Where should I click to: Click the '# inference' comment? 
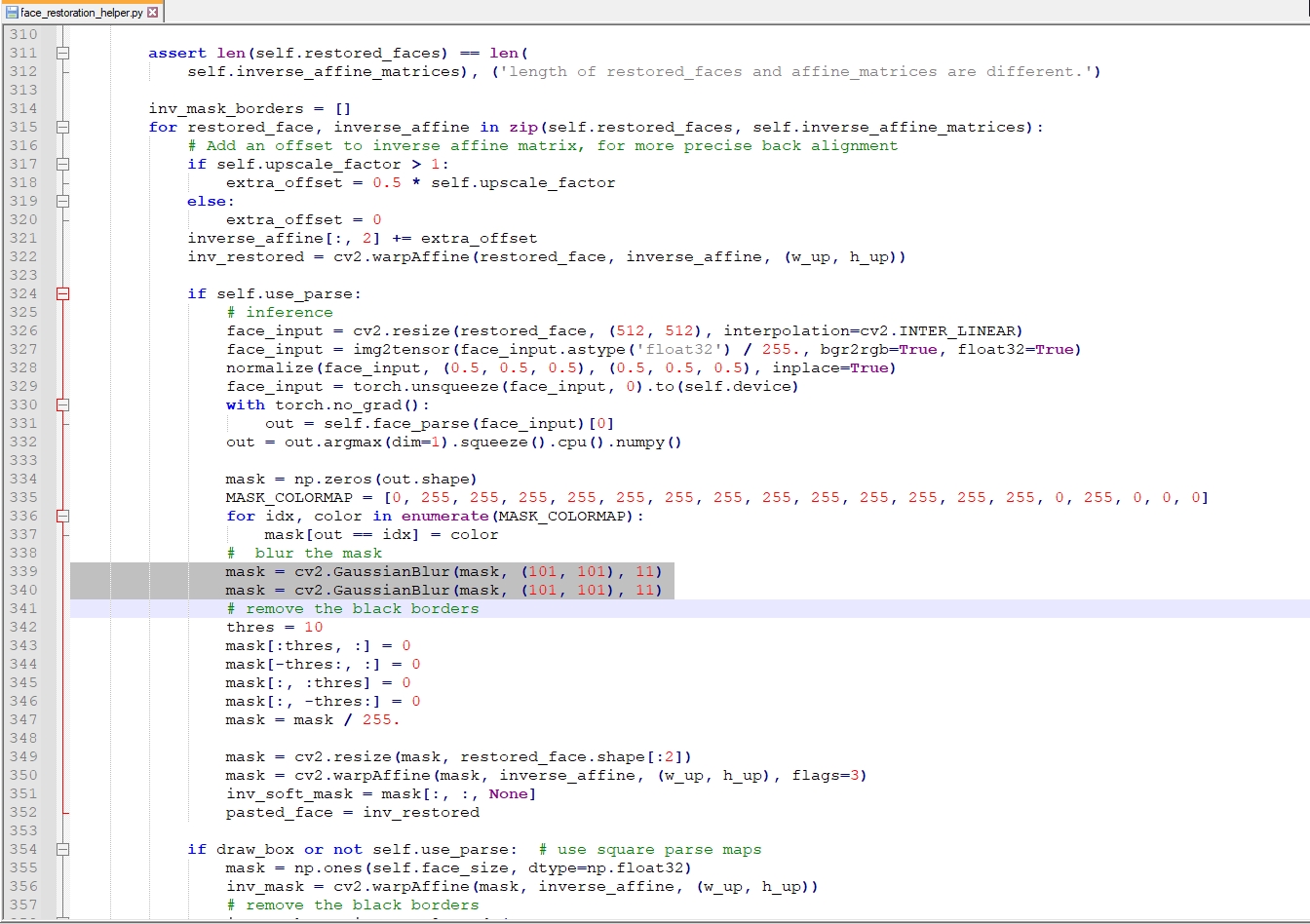pos(280,313)
